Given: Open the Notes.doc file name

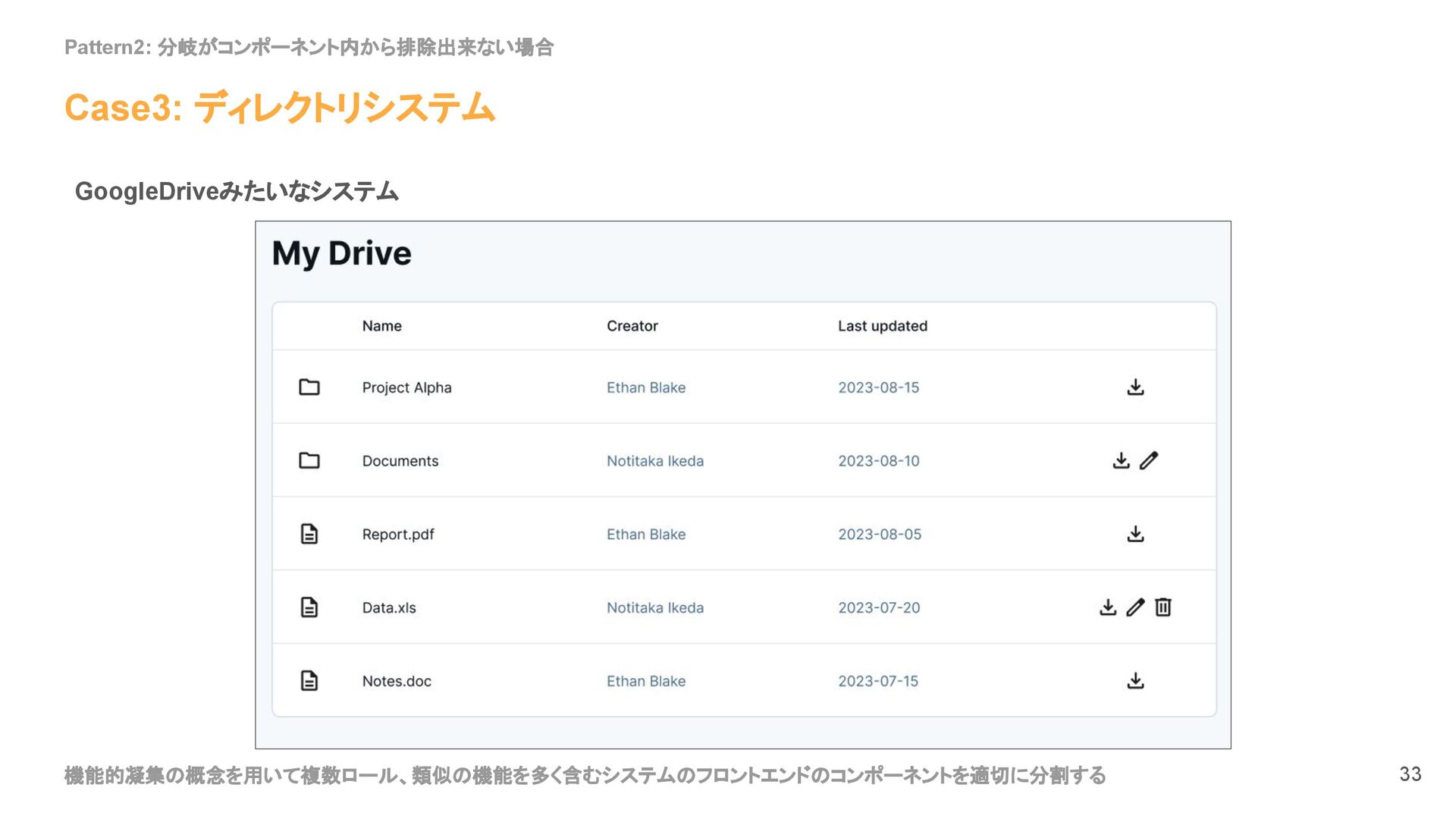Looking at the screenshot, I should tap(397, 681).
